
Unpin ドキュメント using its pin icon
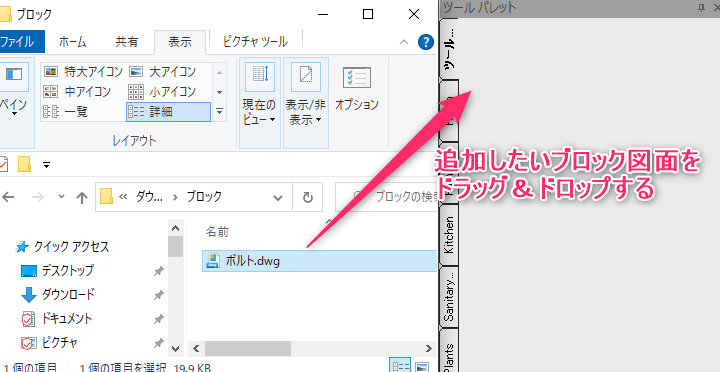[x=158, y=319]
